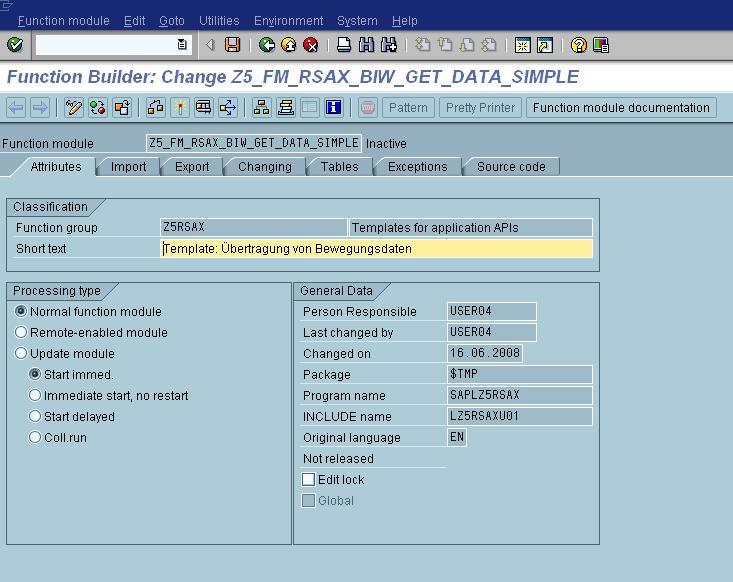Viewport: 733px width, 582px height.
Task: Select Coll.run radio button
Action: pyautogui.click(x=35, y=437)
